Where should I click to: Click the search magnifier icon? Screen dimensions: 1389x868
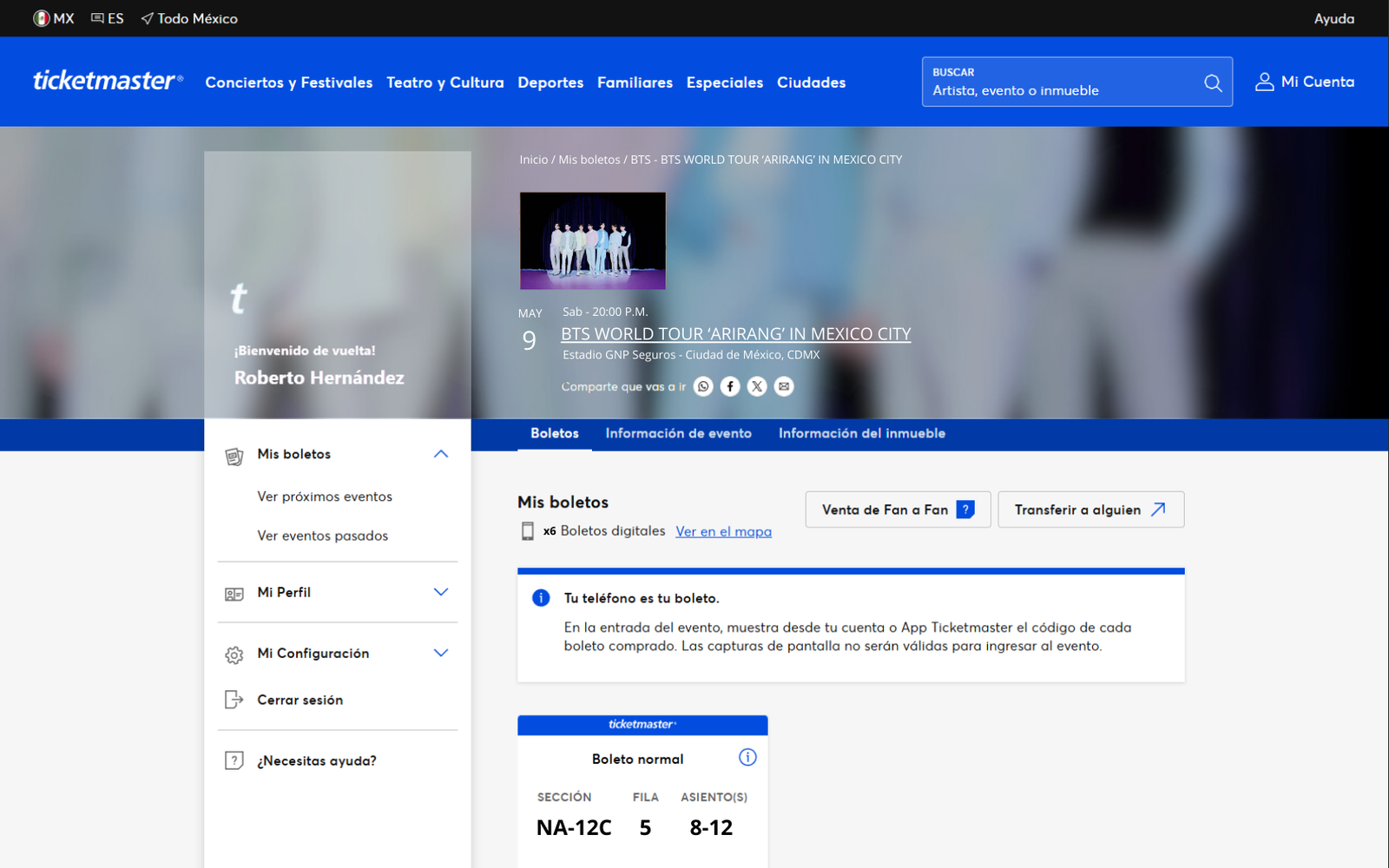tap(1213, 82)
